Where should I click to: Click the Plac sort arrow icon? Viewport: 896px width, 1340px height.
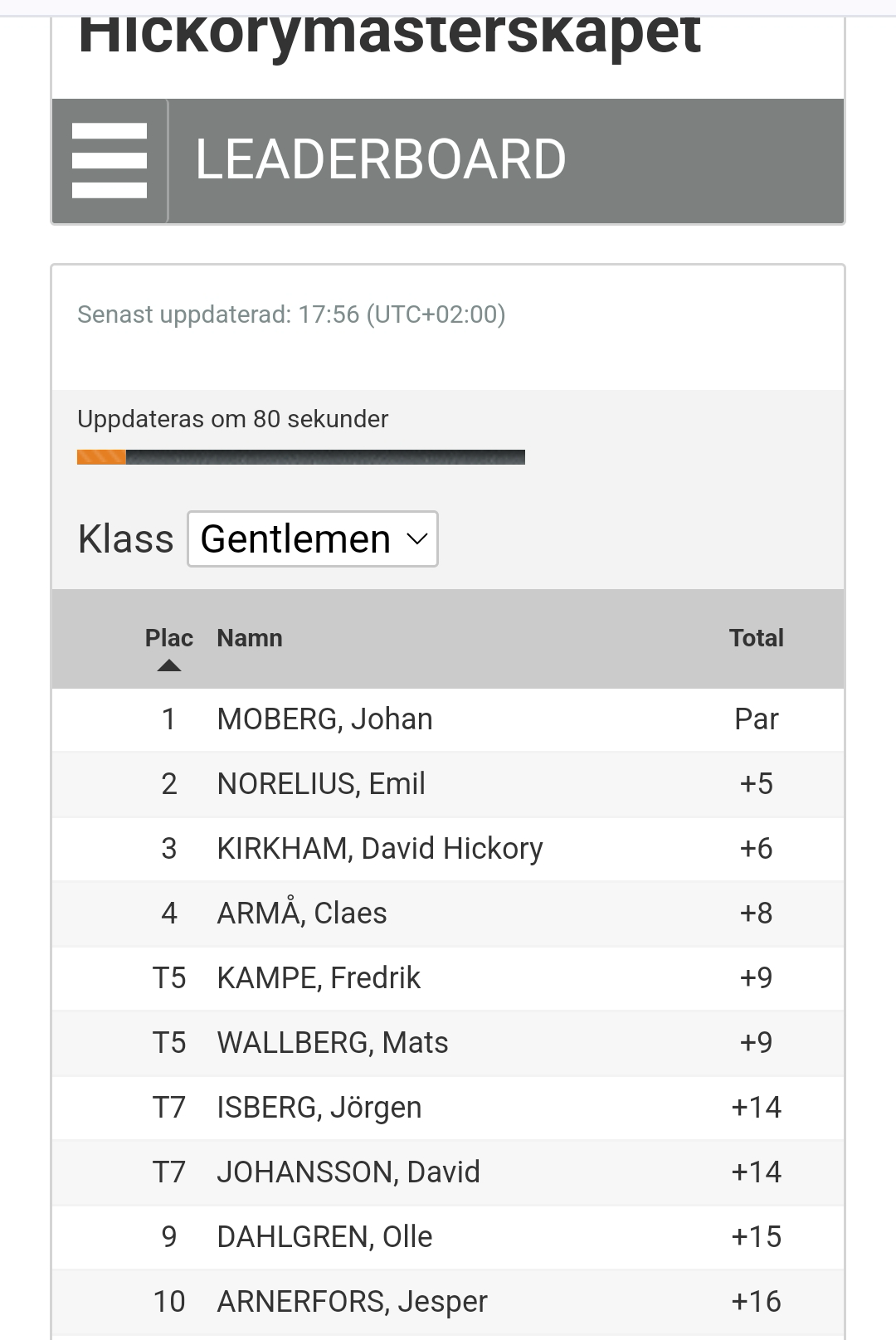(169, 665)
